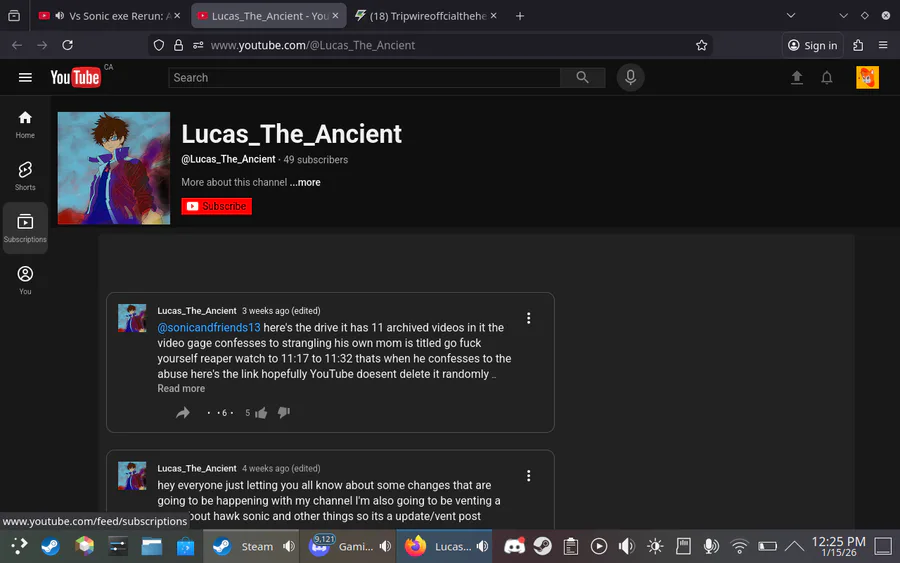Expand channel description with ...more
This screenshot has height=563, width=900.
(x=305, y=182)
